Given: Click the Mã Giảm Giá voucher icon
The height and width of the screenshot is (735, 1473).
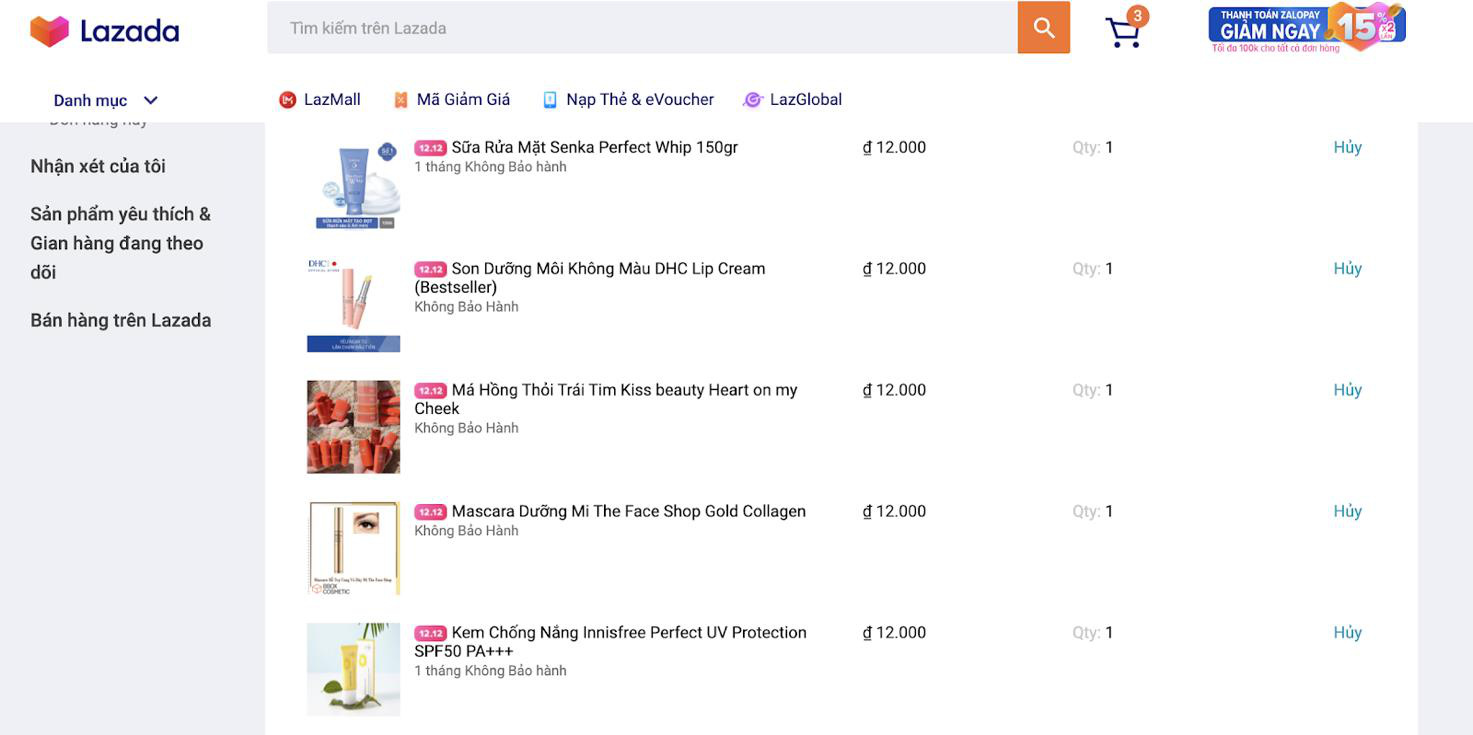Looking at the screenshot, I should [x=401, y=100].
